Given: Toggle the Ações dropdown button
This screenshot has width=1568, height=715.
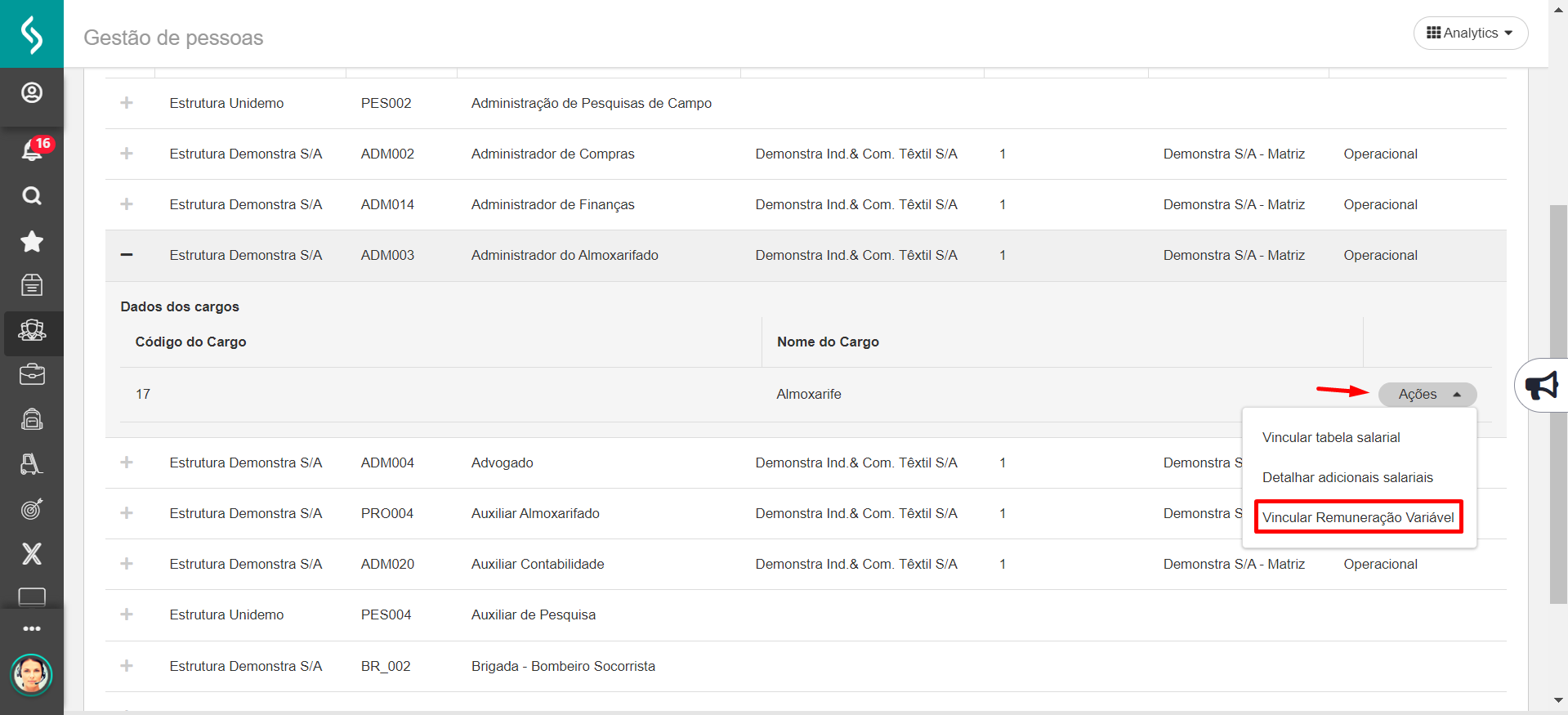Looking at the screenshot, I should point(1427,395).
